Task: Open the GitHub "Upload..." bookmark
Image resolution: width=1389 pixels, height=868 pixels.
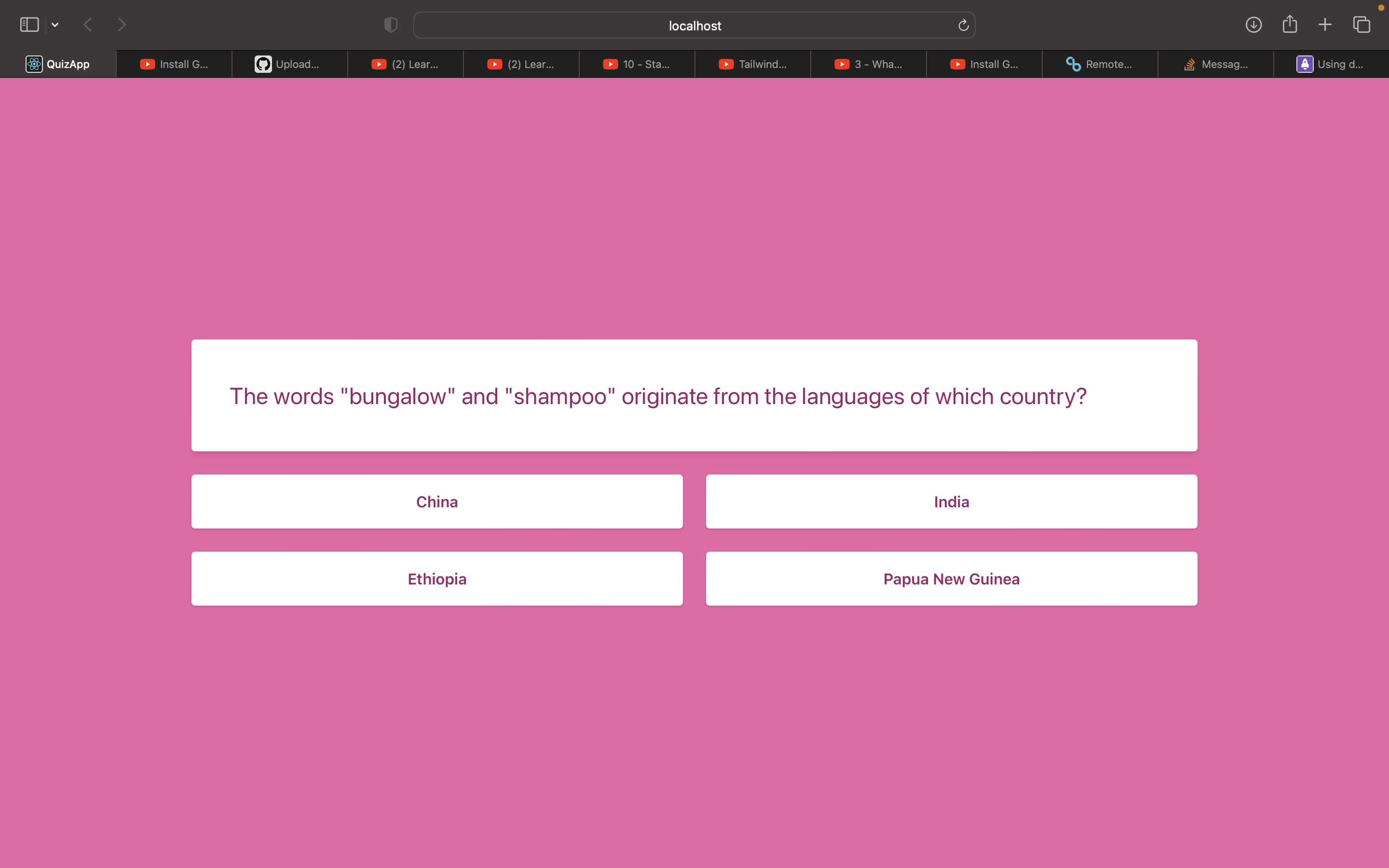Action: (x=290, y=64)
